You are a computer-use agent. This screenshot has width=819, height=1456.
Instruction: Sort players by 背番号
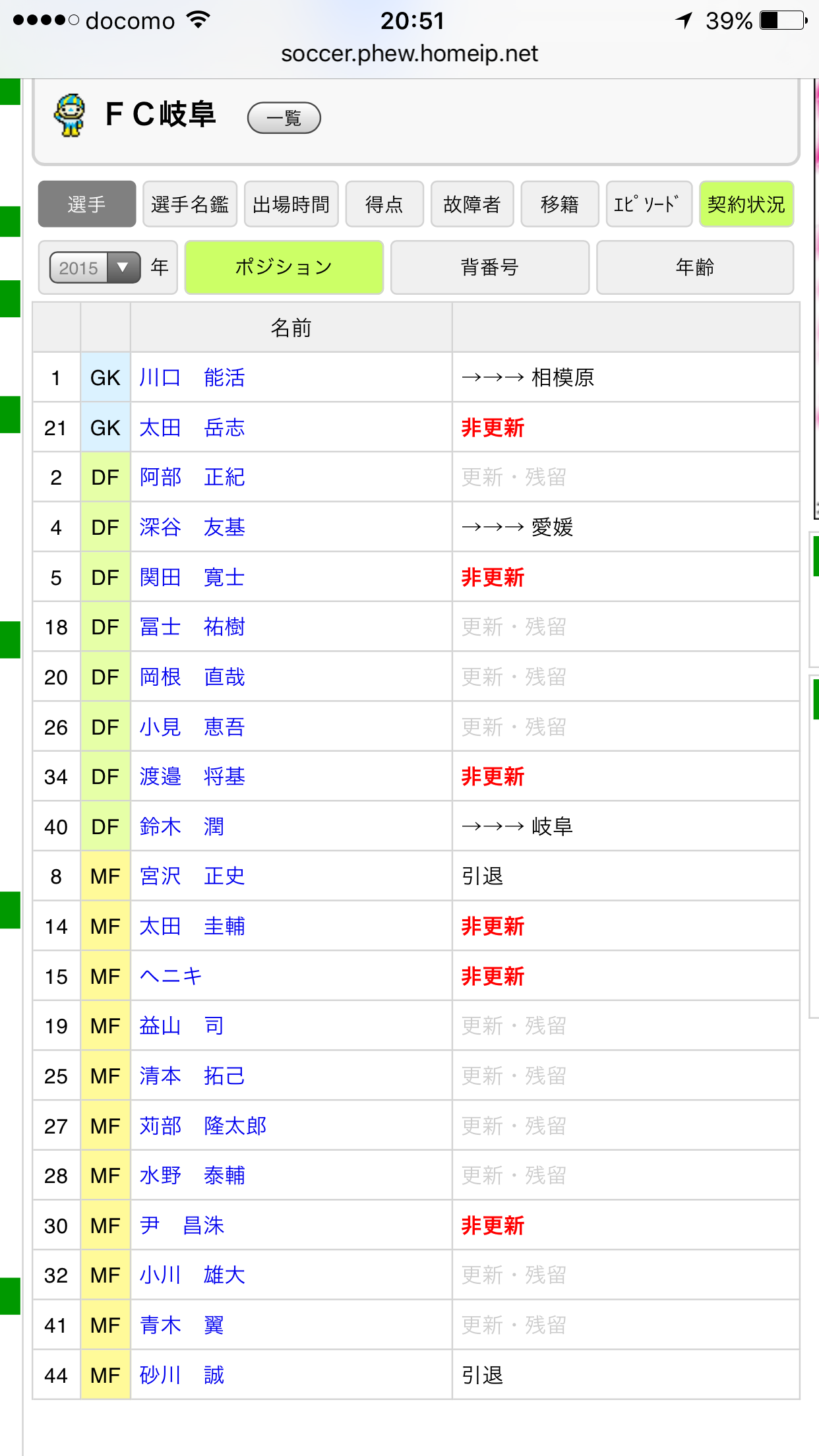pyautogui.click(x=489, y=267)
